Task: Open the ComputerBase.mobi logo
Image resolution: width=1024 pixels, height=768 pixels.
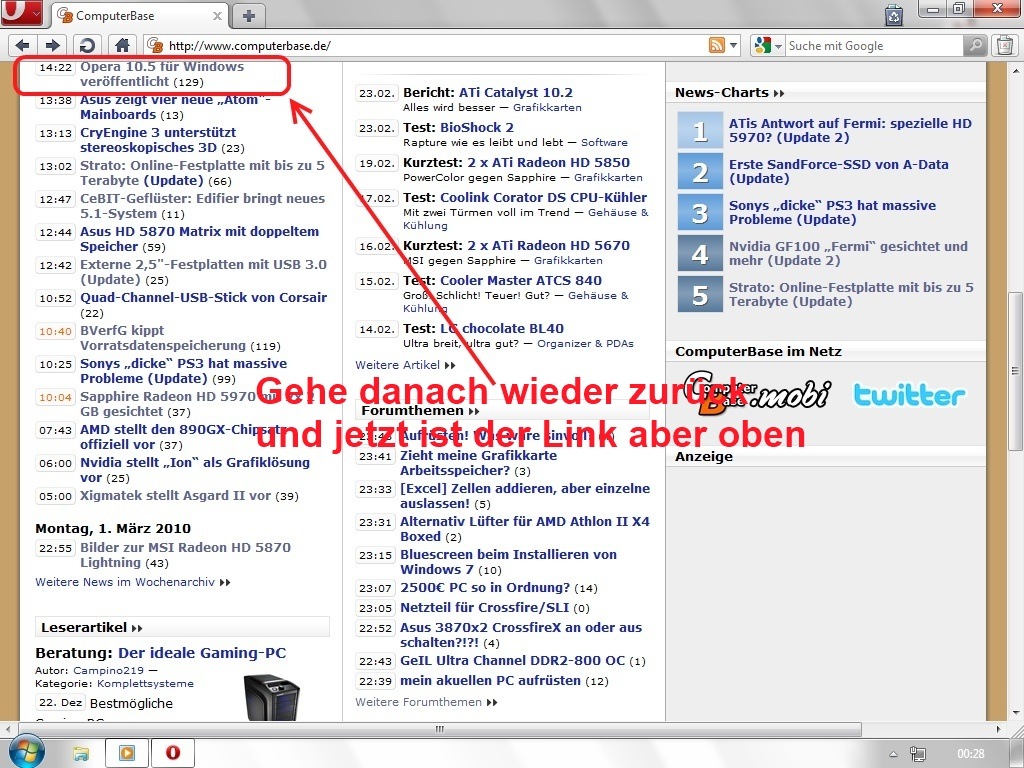Action: [x=756, y=394]
